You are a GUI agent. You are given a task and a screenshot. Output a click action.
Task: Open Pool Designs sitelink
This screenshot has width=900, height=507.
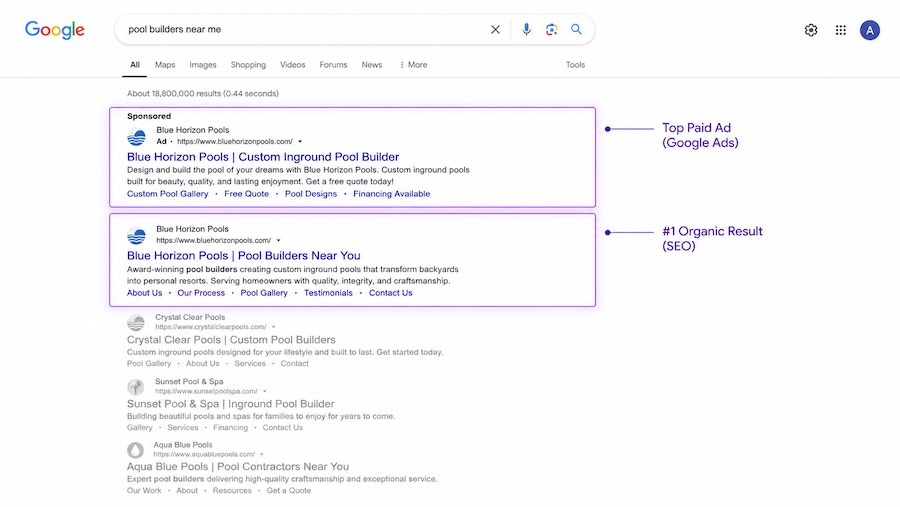(311, 194)
